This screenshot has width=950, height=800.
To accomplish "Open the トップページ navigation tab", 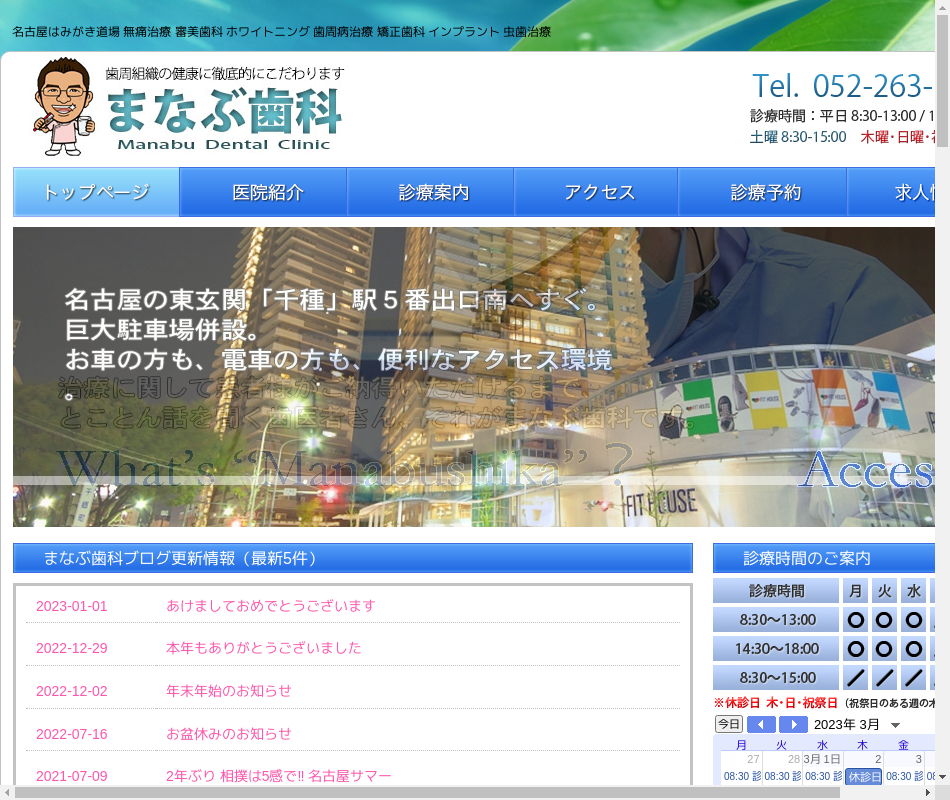I will (96, 192).
